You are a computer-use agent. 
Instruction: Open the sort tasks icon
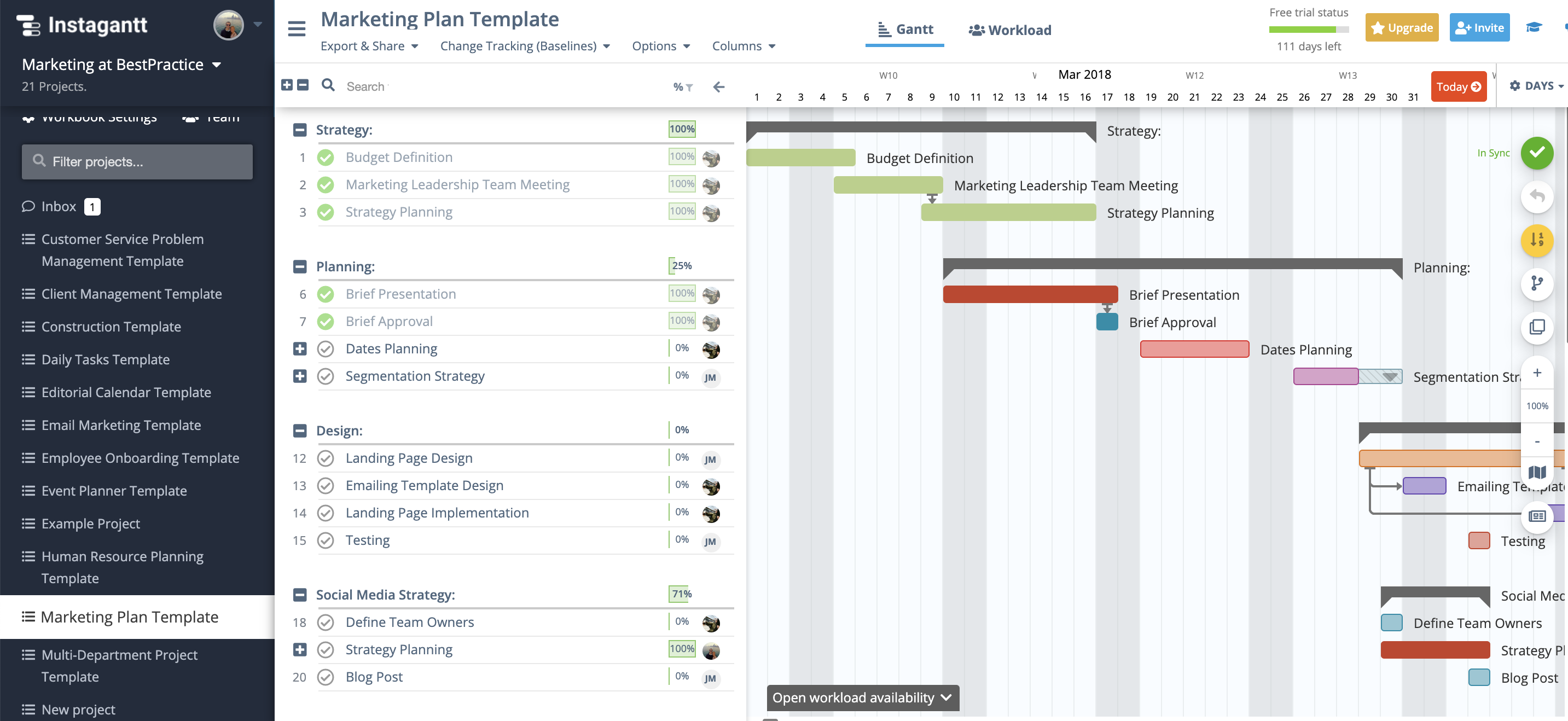pos(1537,240)
